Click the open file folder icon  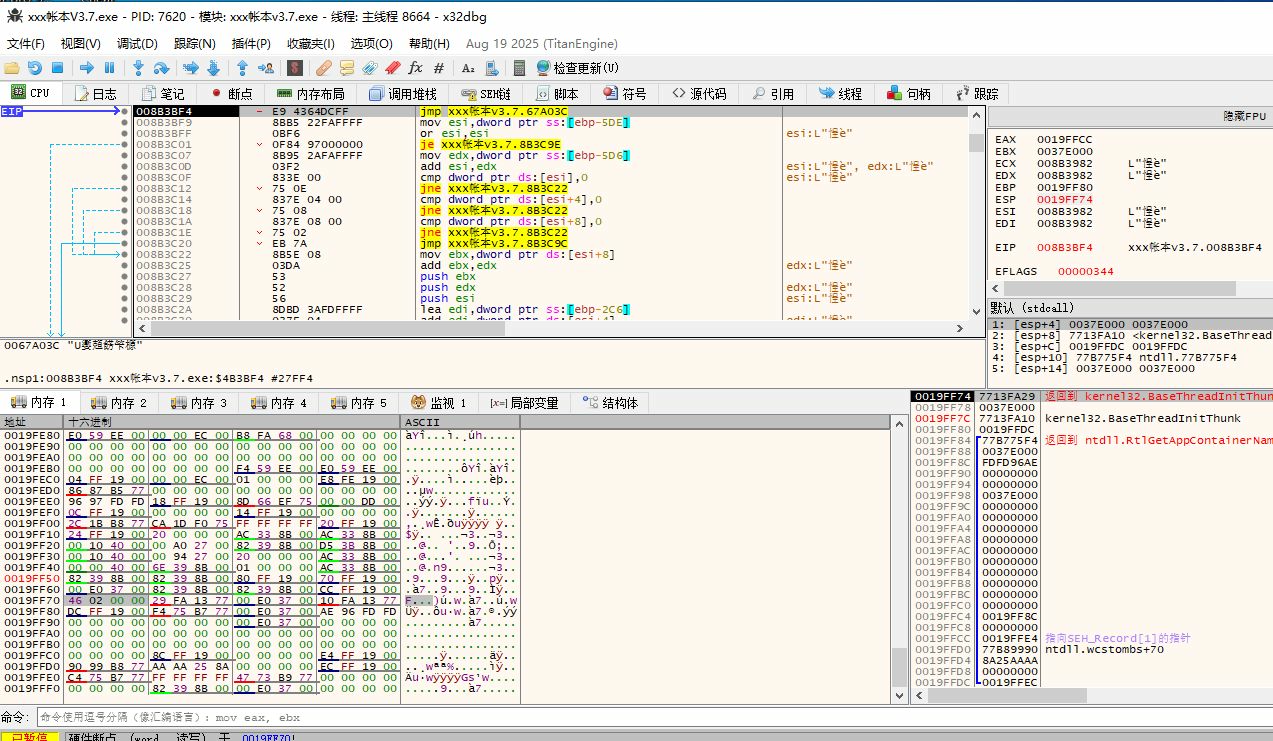(12, 68)
